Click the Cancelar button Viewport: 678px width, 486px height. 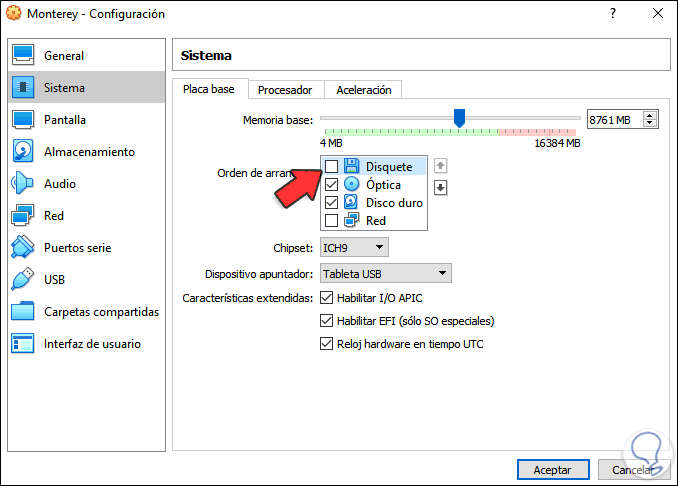tap(633, 469)
